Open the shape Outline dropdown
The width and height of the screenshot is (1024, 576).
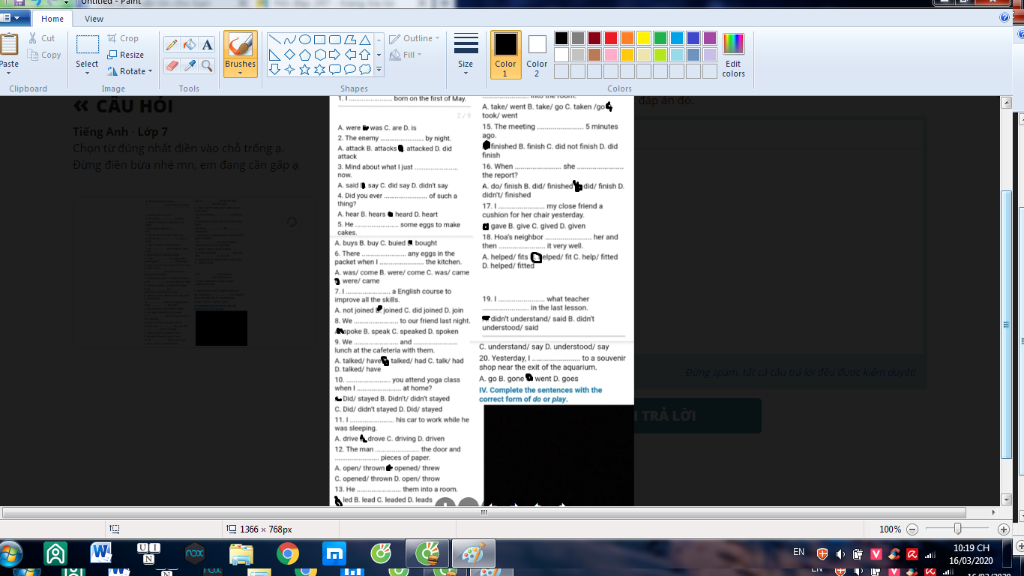click(414, 39)
